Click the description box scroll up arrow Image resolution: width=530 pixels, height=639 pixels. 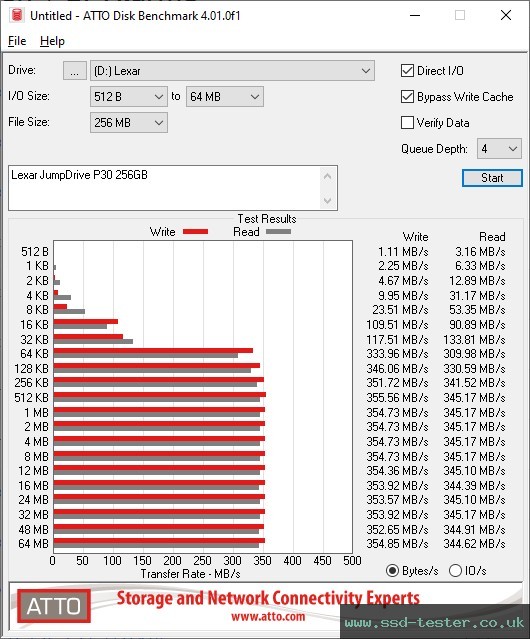[x=328, y=176]
